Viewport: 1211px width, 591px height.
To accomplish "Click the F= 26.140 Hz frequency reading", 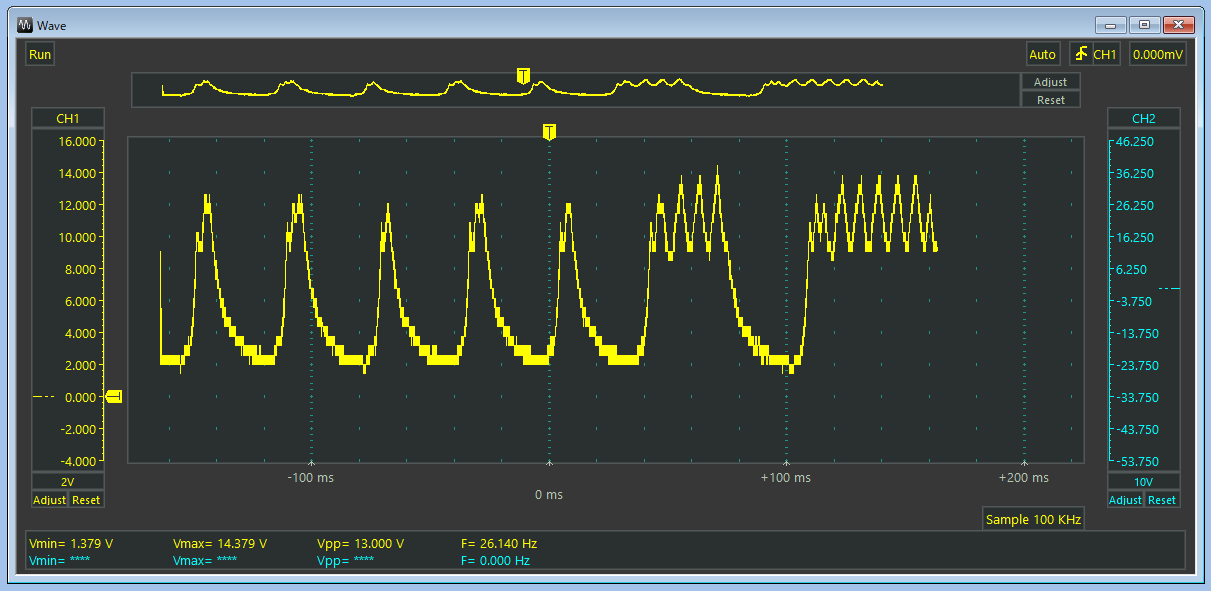I will point(499,544).
